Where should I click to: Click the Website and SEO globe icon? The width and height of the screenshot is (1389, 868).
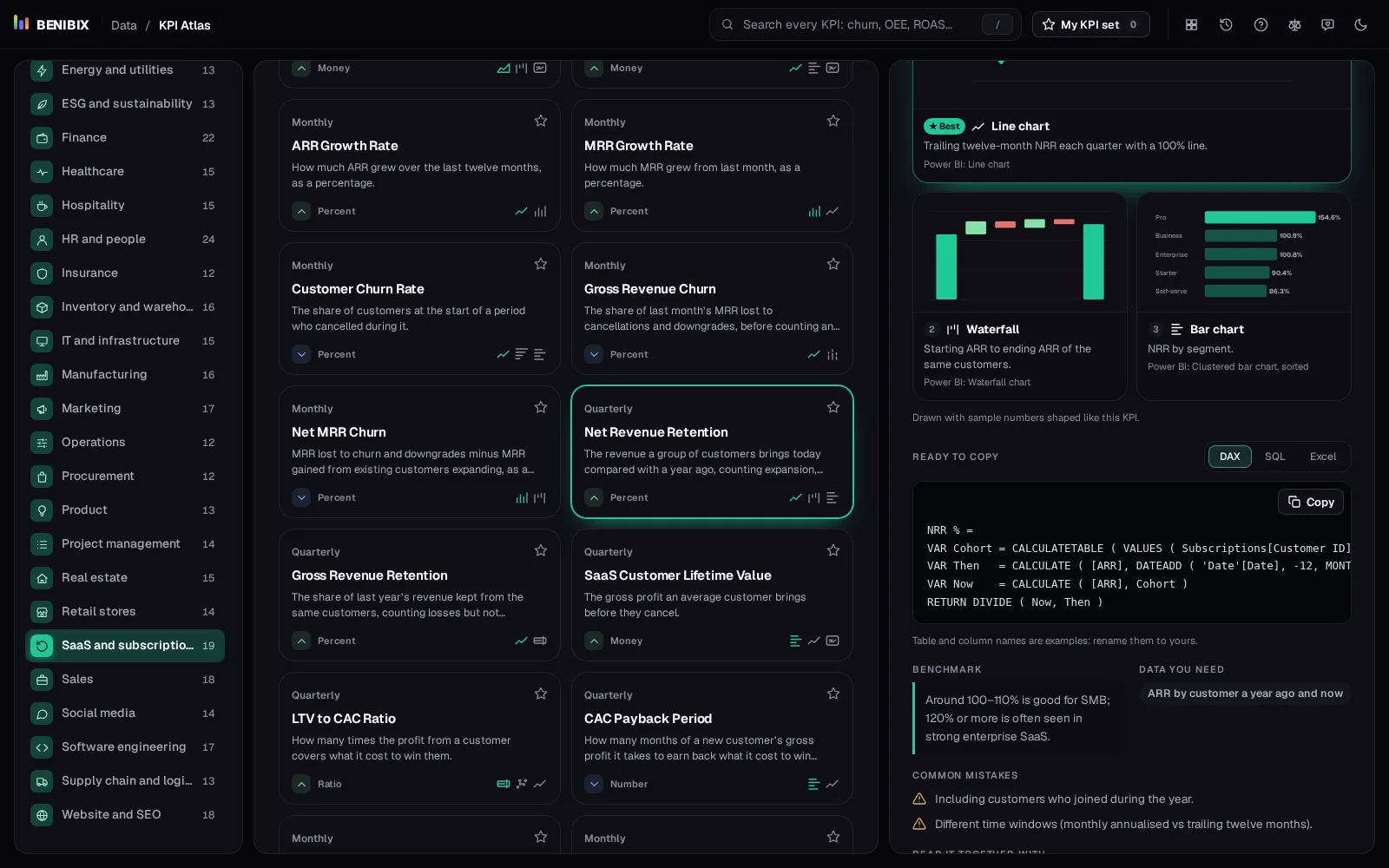tap(42, 815)
